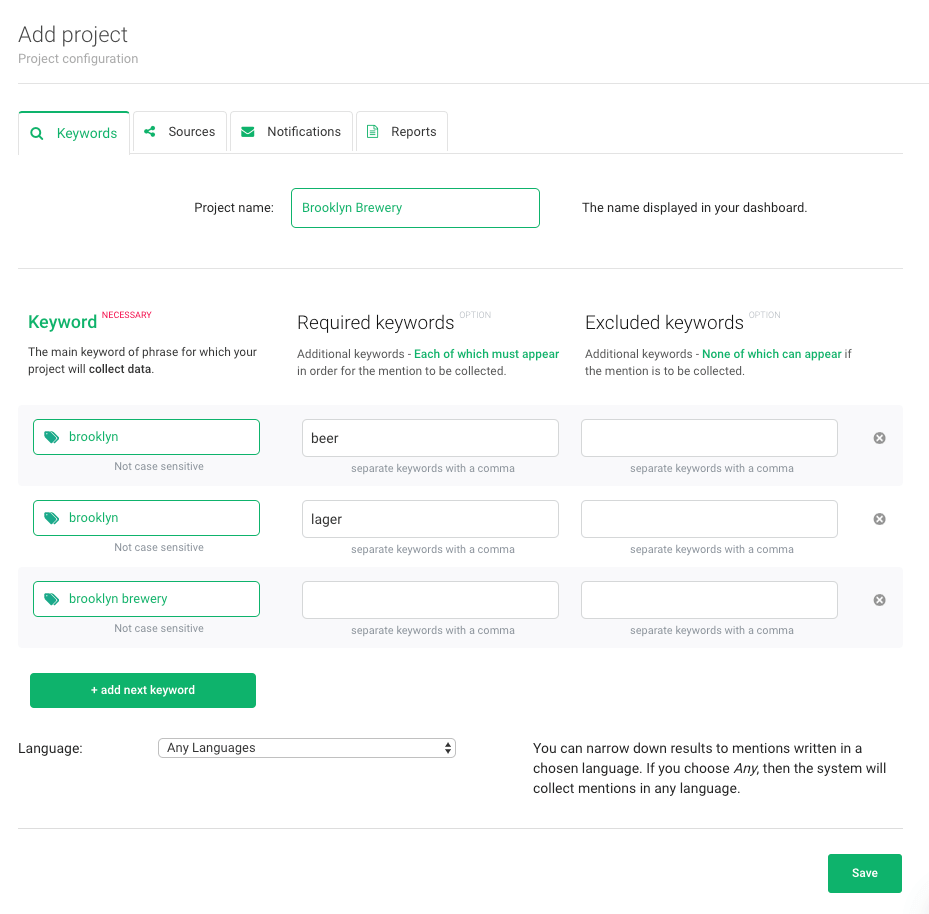Remove the brooklyn brewery keyword row
The height and width of the screenshot is (914, 929).
pyautogui.click(x=879, y=600)
